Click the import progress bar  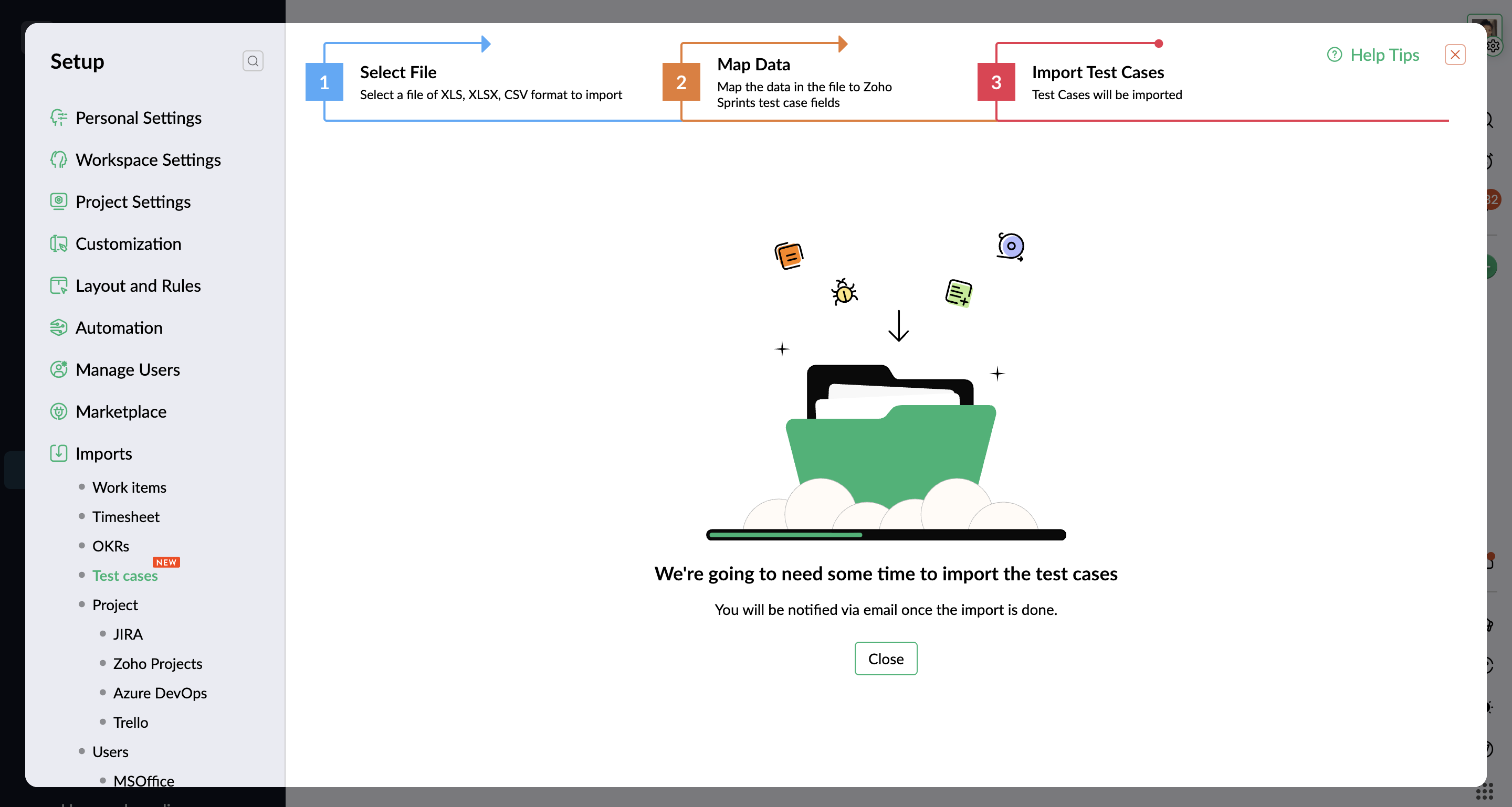[885, 534]
